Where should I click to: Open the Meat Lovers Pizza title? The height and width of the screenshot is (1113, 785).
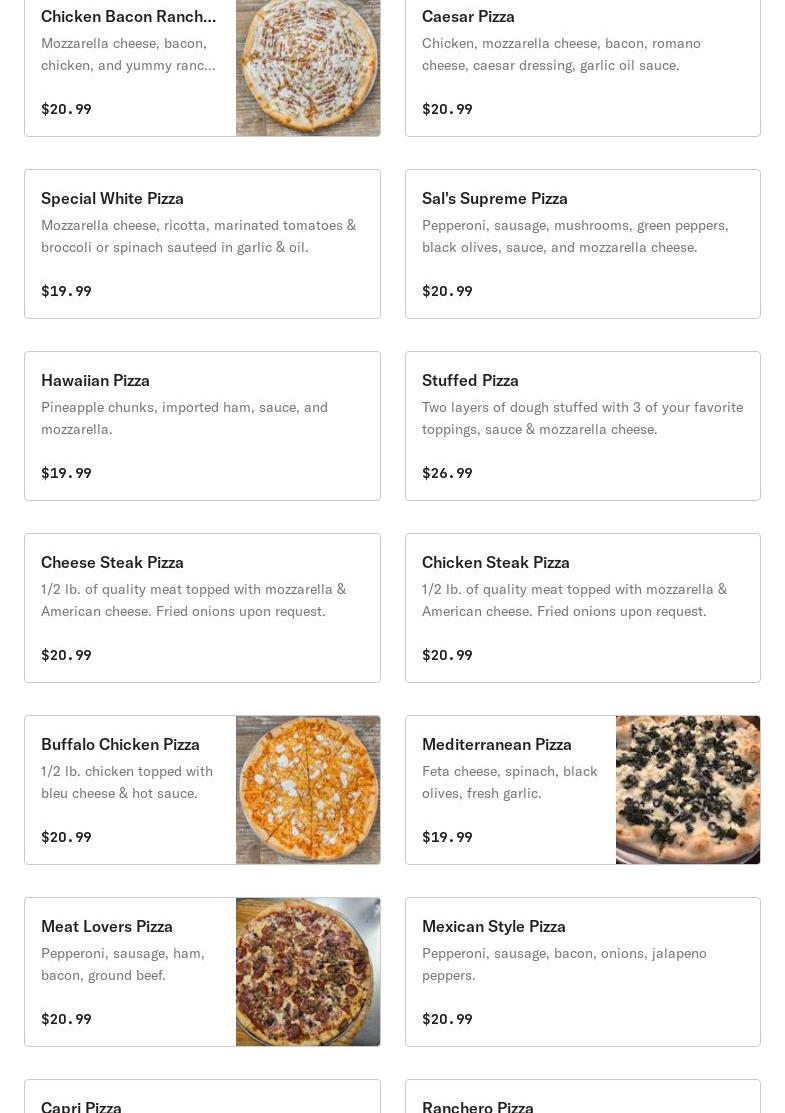(106, 926)
